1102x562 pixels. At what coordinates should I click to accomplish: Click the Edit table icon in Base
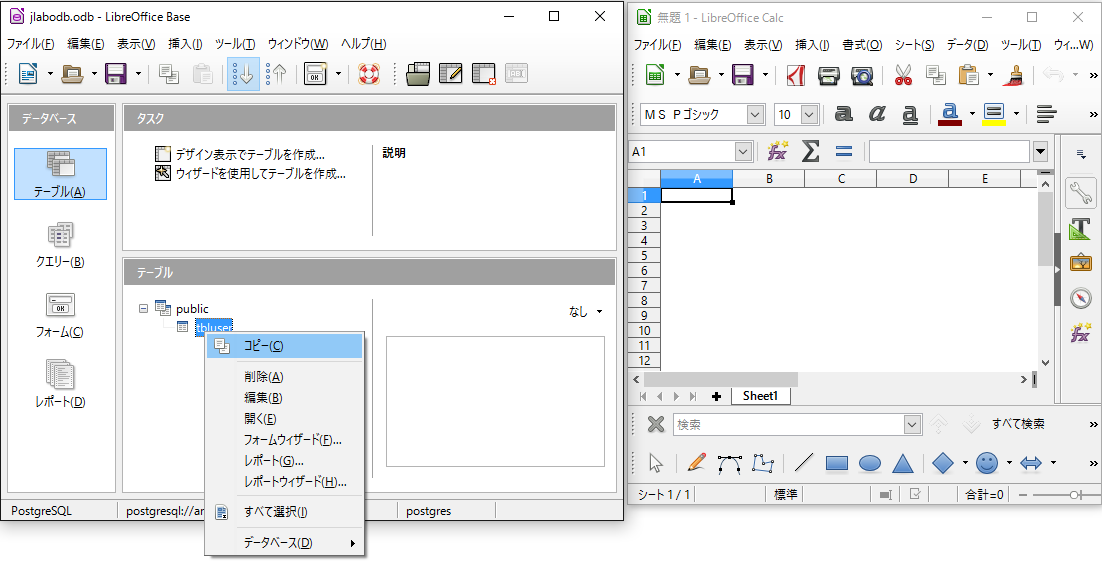pyautogui.click(x=450, y=74)
